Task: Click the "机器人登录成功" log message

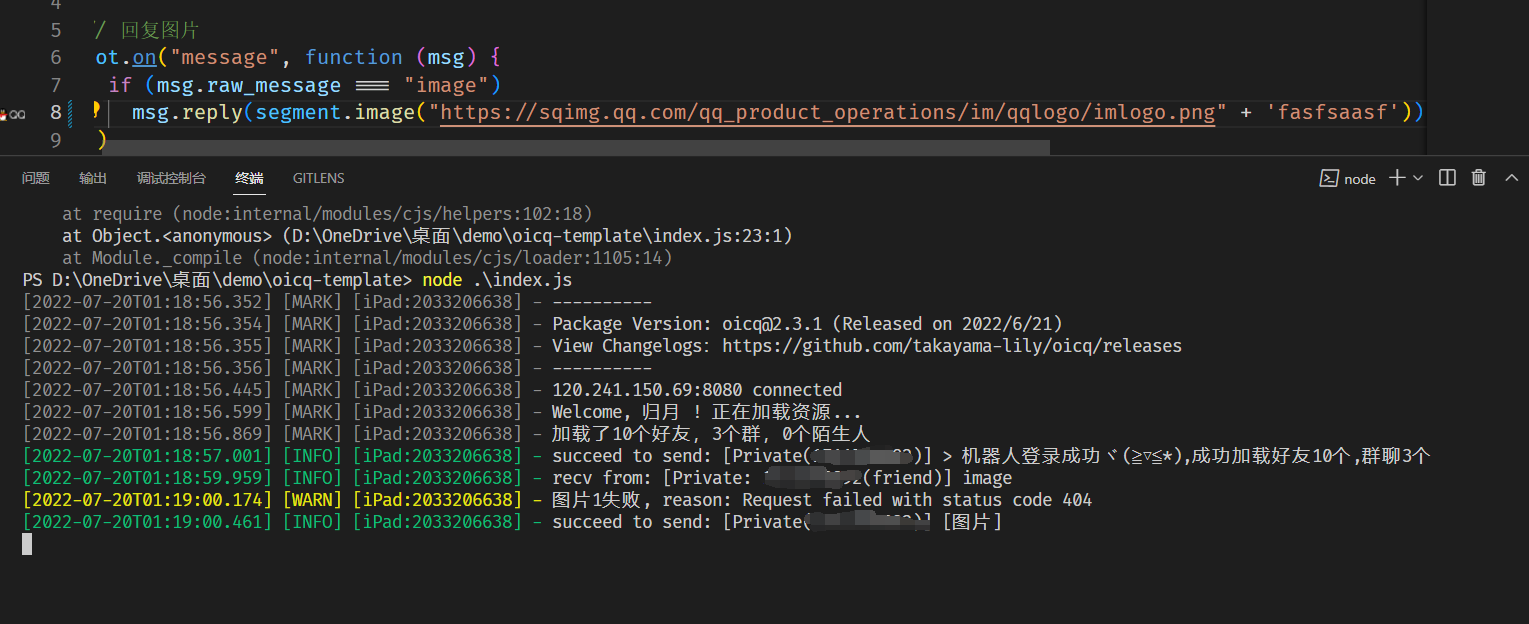Action: 1195,456
